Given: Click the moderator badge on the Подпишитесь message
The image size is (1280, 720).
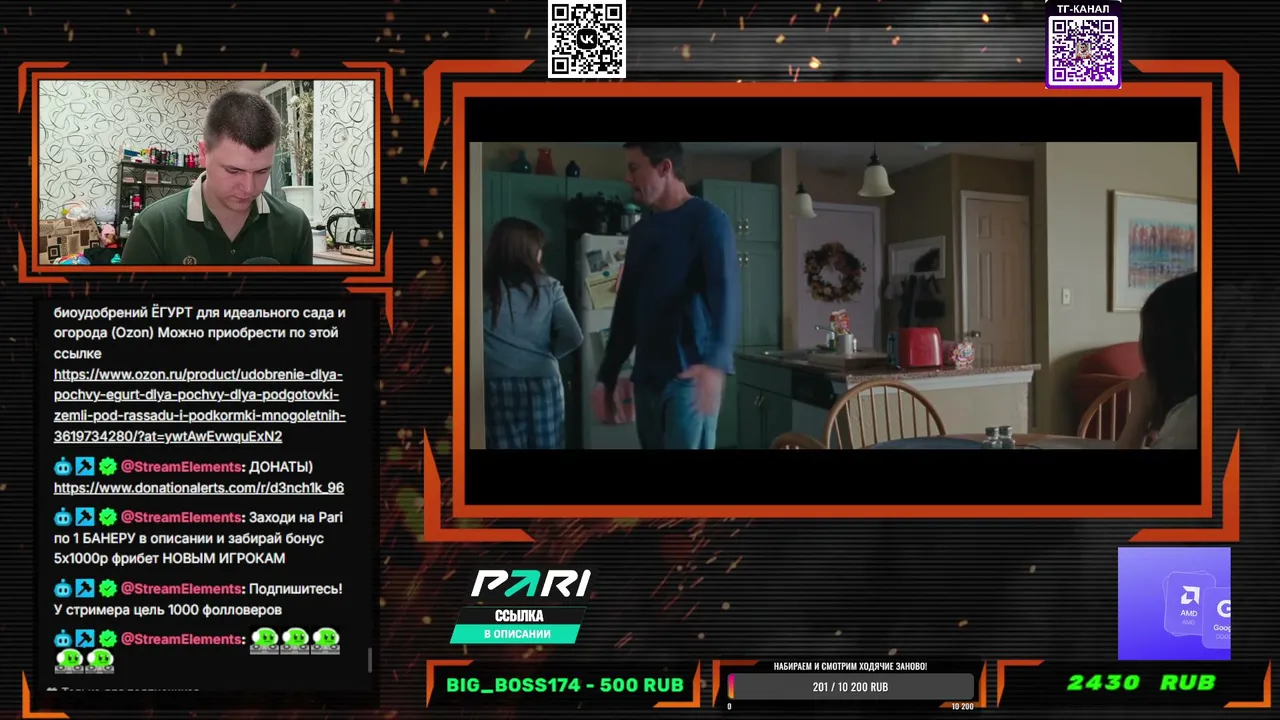Looking at the screenshot, I should (x=85, y=589).
